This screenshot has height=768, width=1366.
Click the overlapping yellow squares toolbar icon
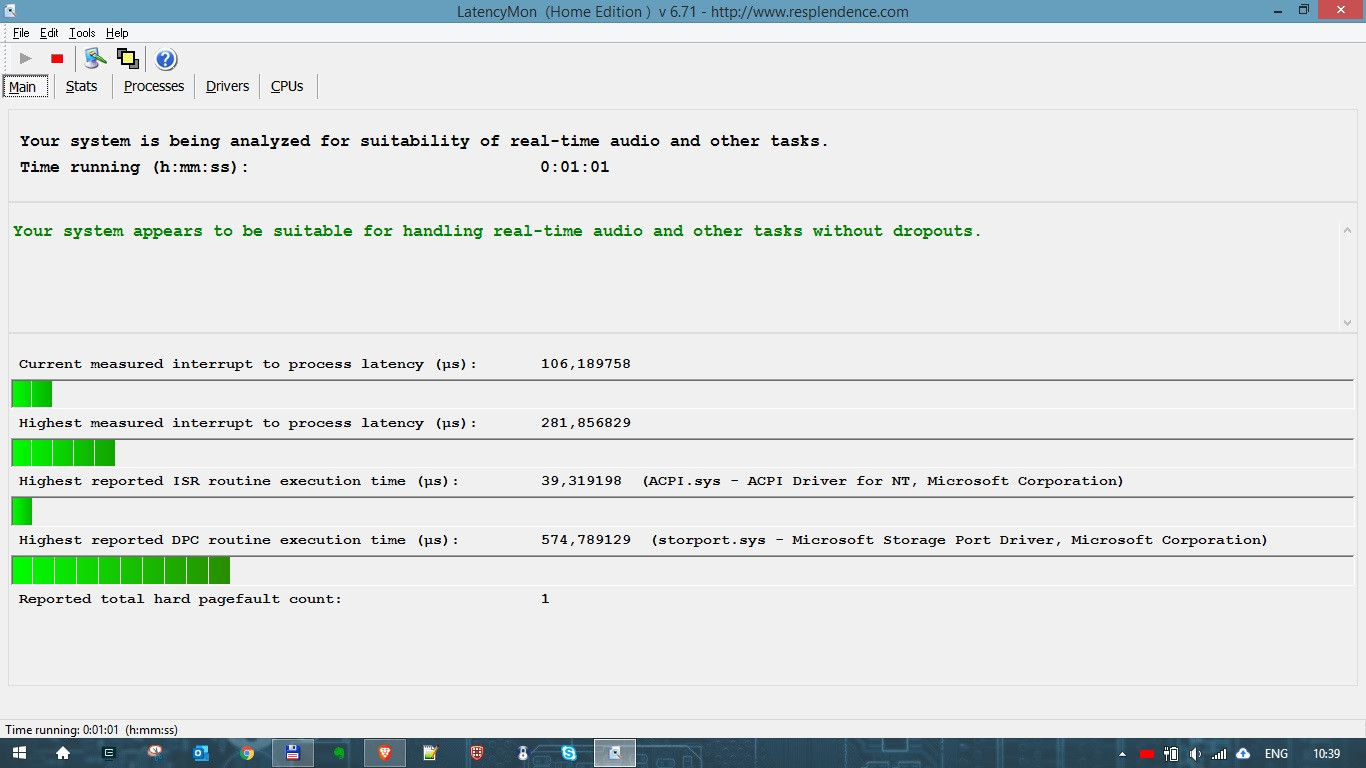click(x=128, y=59)
